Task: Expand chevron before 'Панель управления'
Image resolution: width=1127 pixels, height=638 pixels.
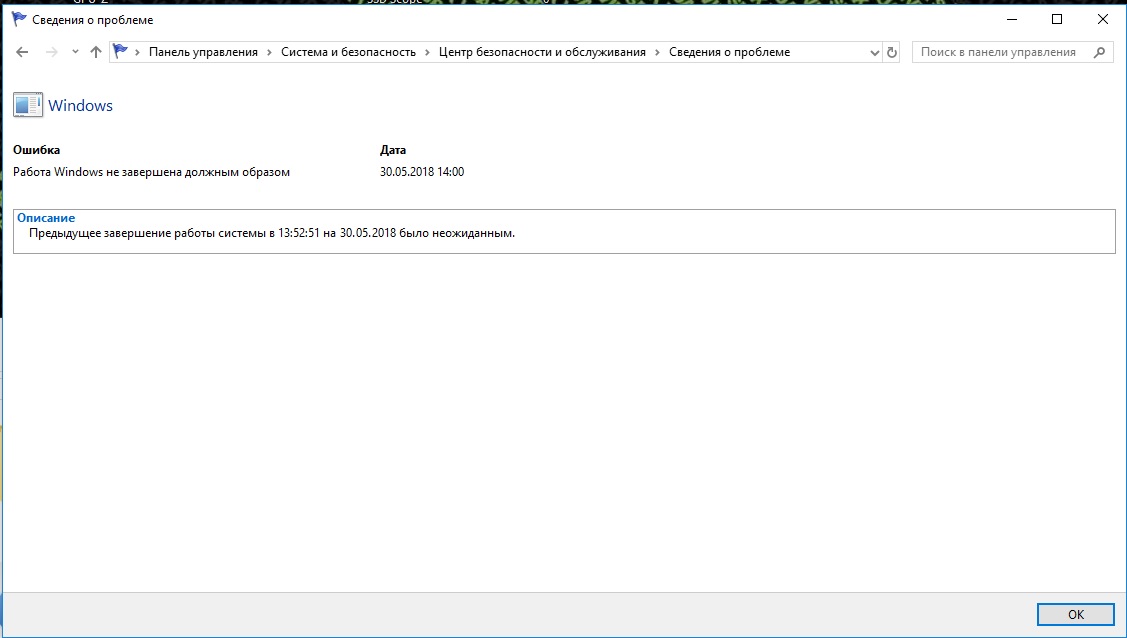Action: 137,52
